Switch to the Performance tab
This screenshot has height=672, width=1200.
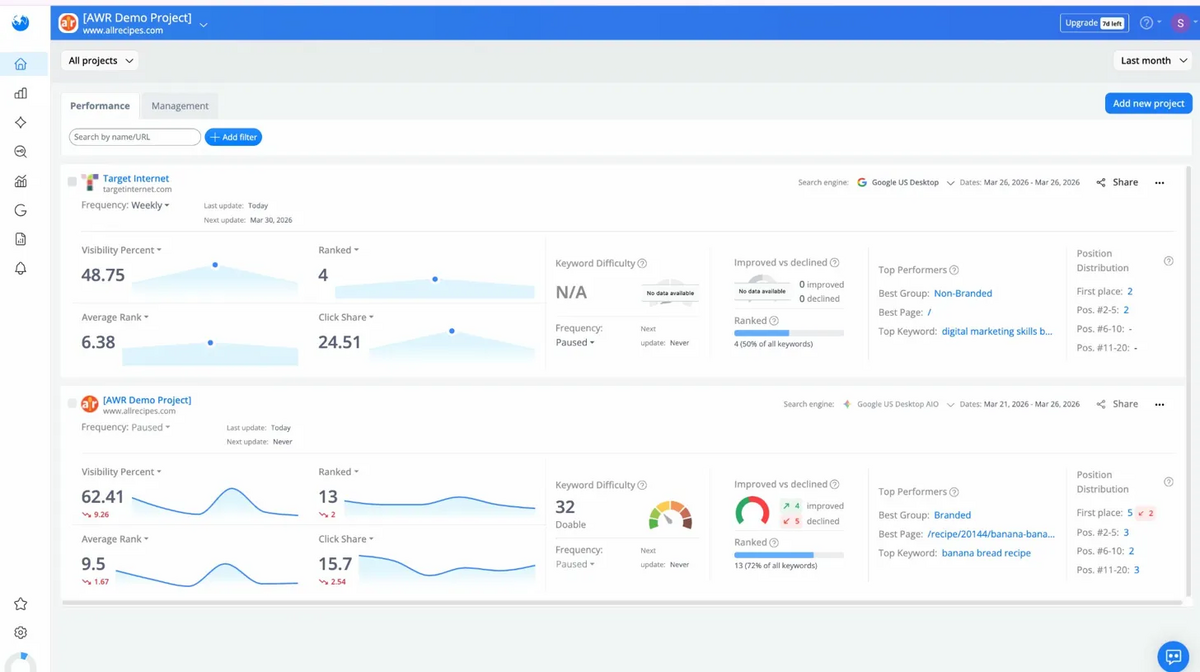[100, 105]
